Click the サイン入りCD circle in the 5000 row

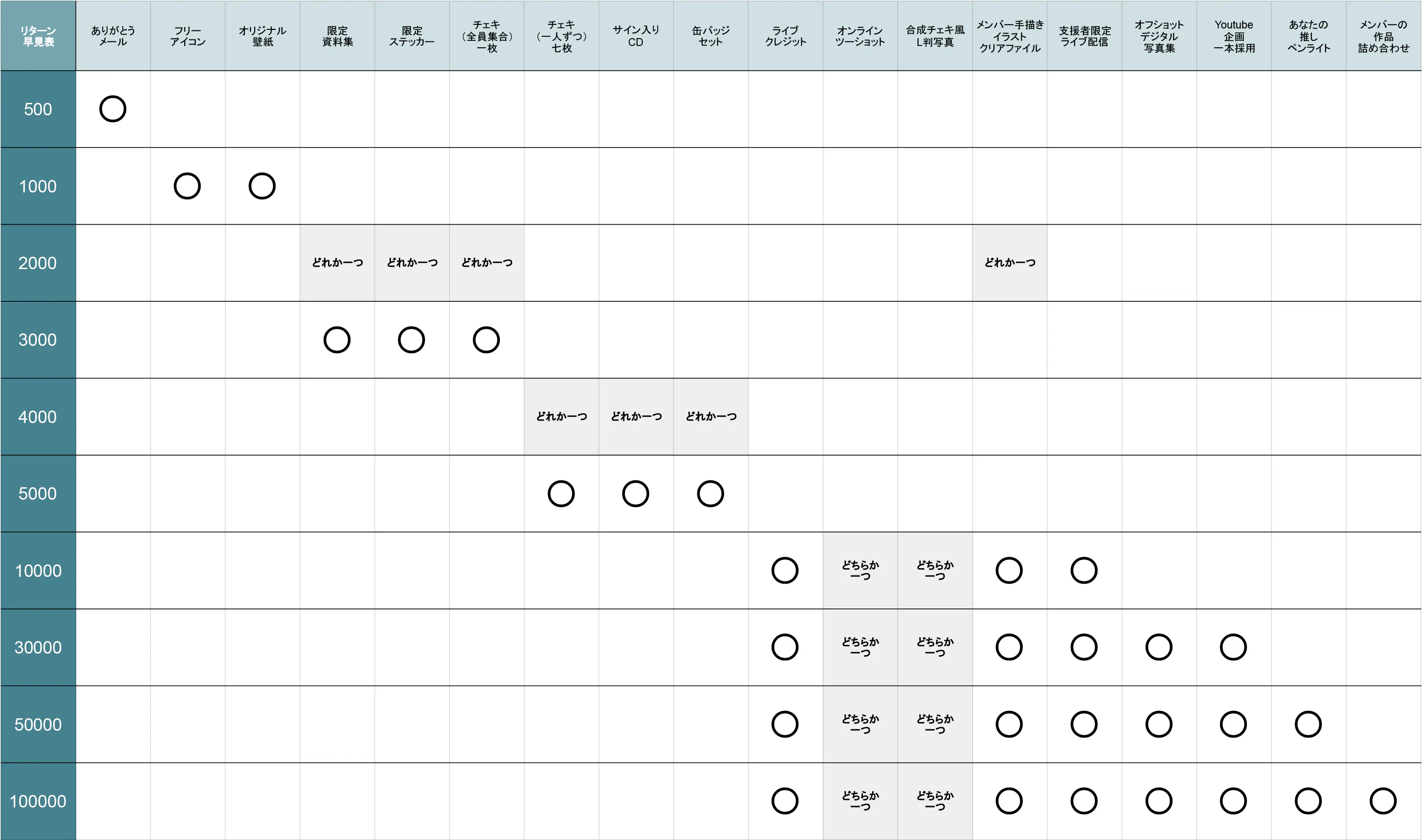click(x=636, y=494)
